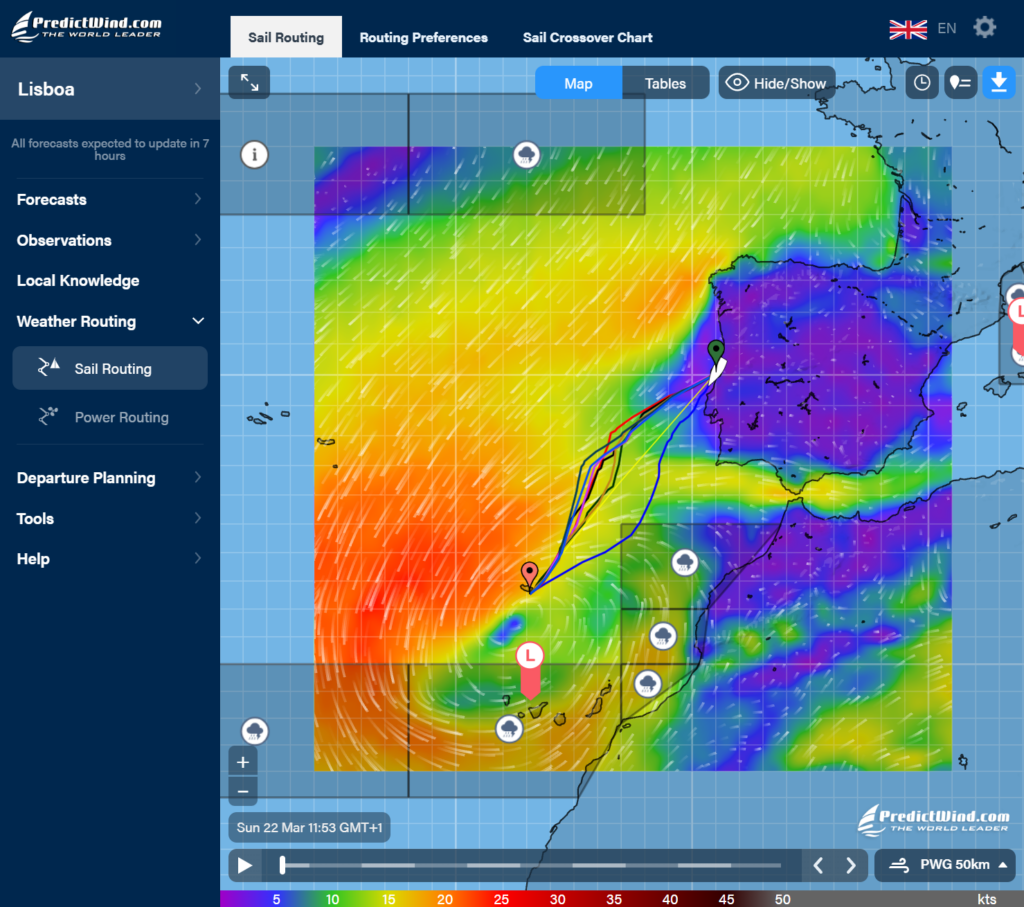The width and height of the screenshot is (1024, 907).
Task: Zoom in on the map
Action: coord(243,762)
